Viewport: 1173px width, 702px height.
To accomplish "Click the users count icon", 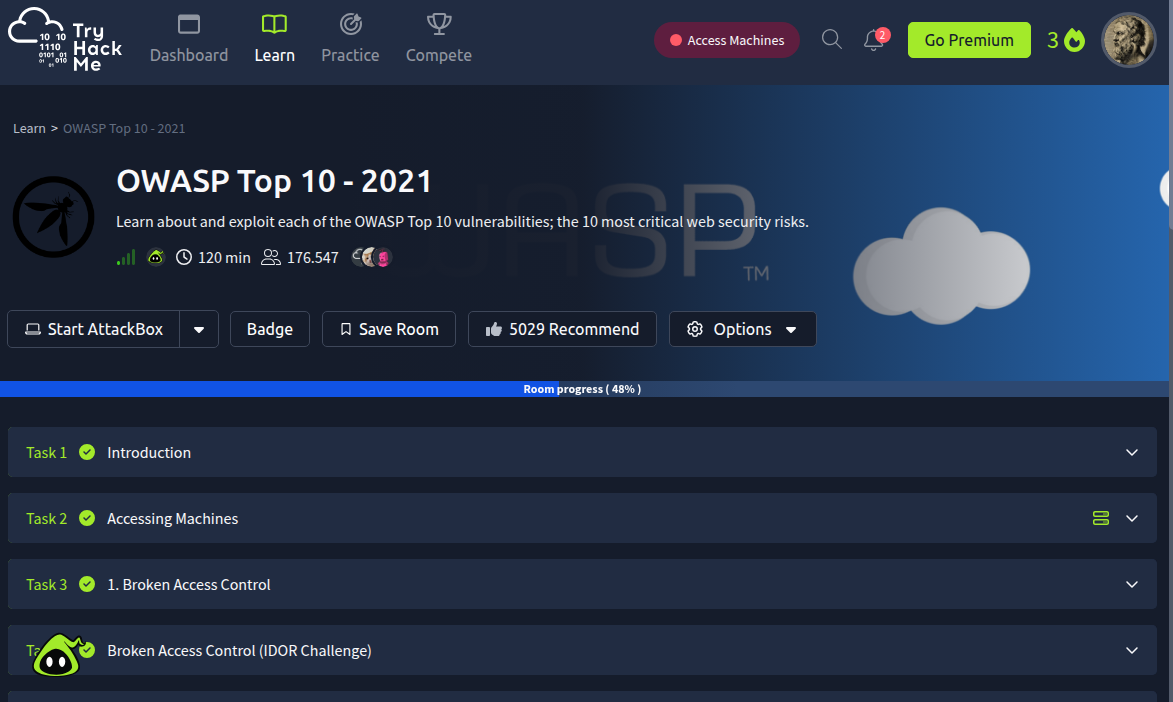I will click(270, 257).
